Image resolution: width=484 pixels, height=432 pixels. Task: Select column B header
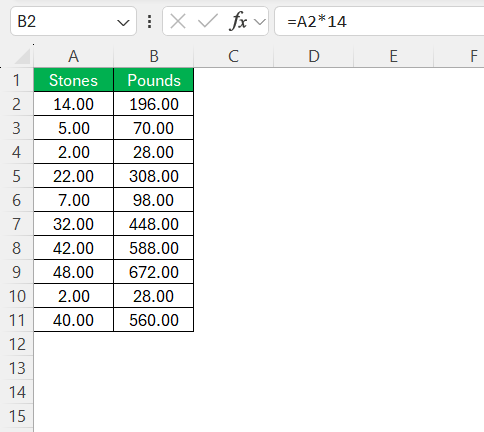coord(154,56)
